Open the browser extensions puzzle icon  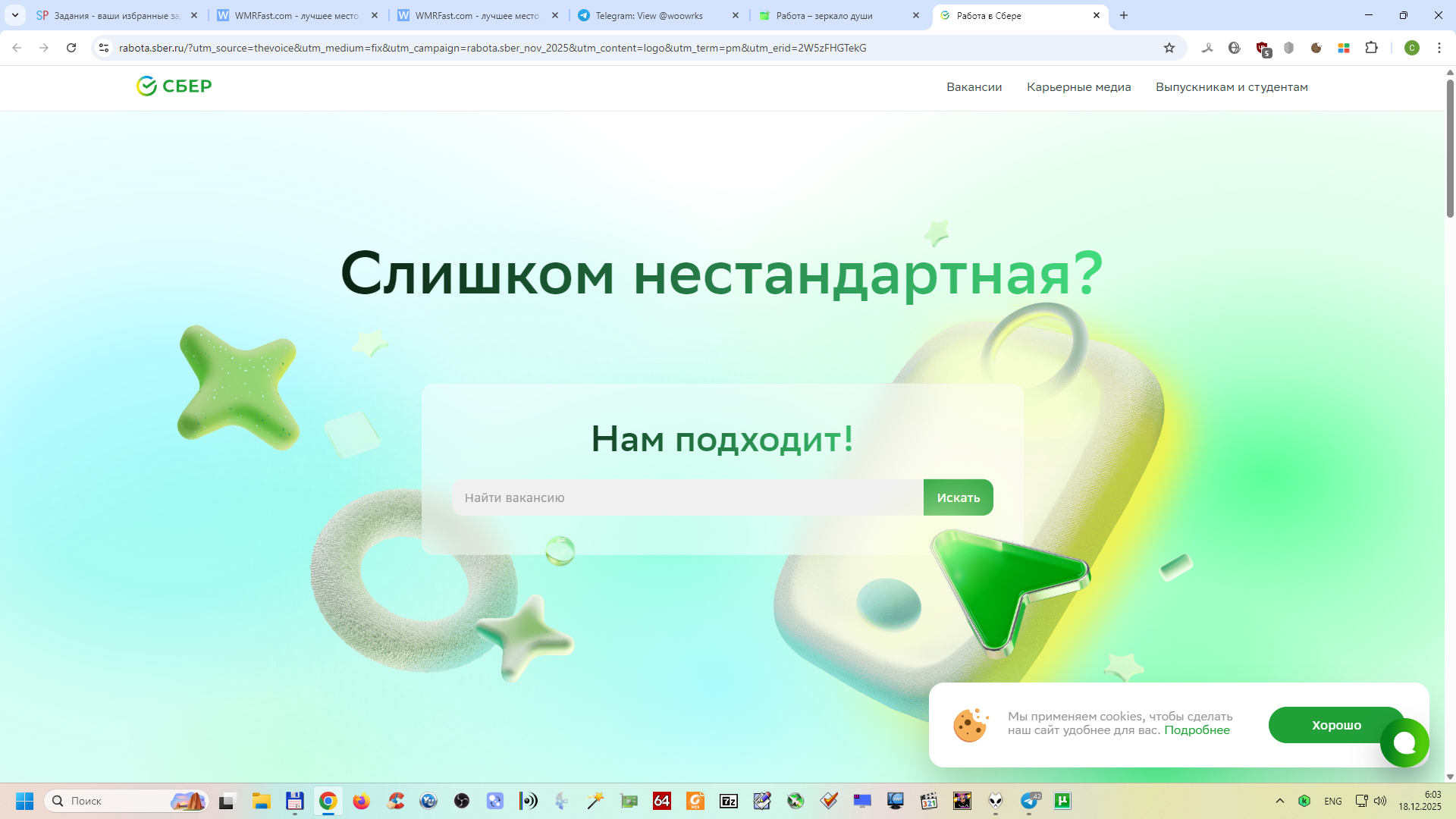(x=1371, y=48)
